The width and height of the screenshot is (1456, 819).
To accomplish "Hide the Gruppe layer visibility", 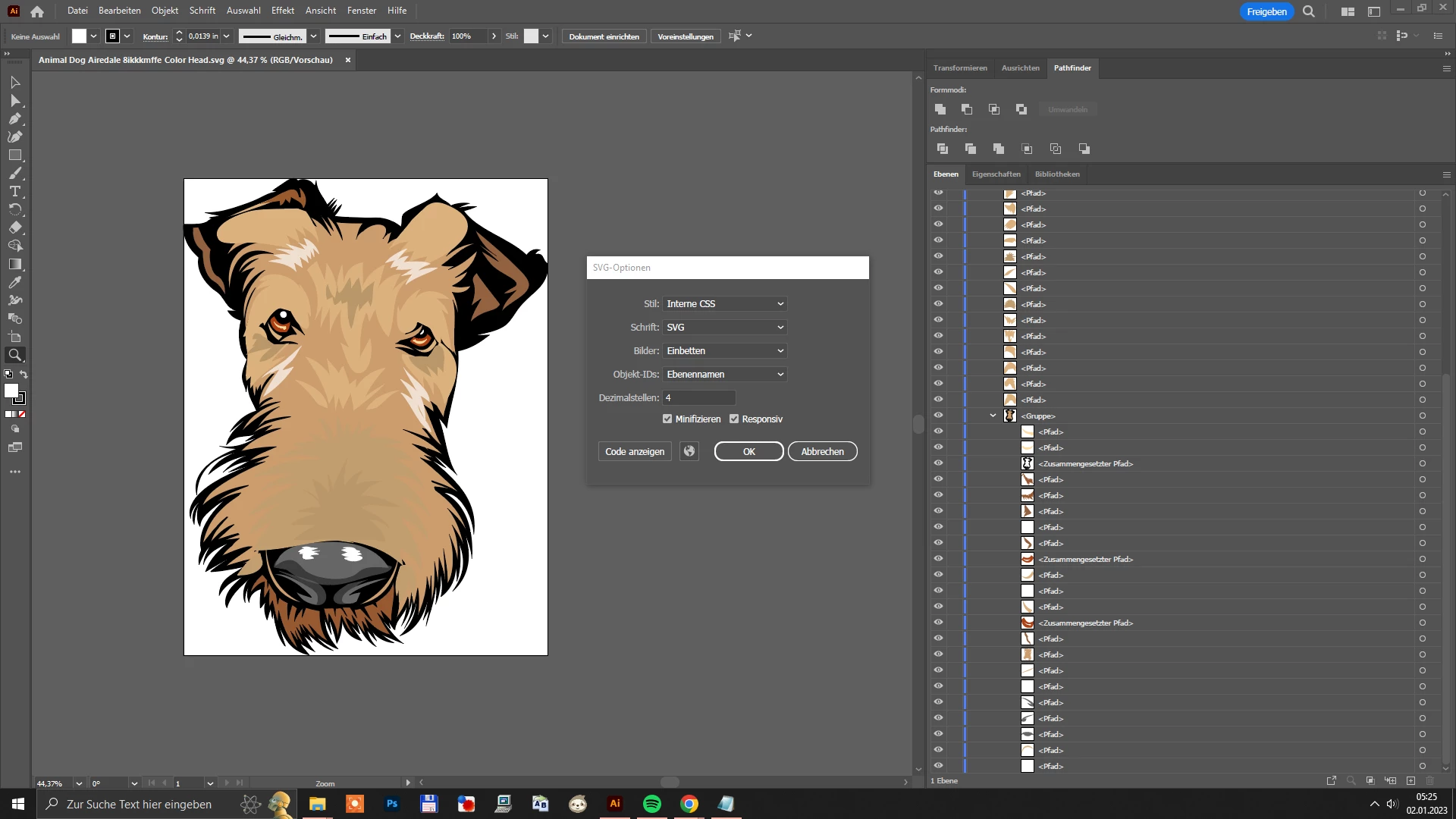I will click(x=938, y=416).
